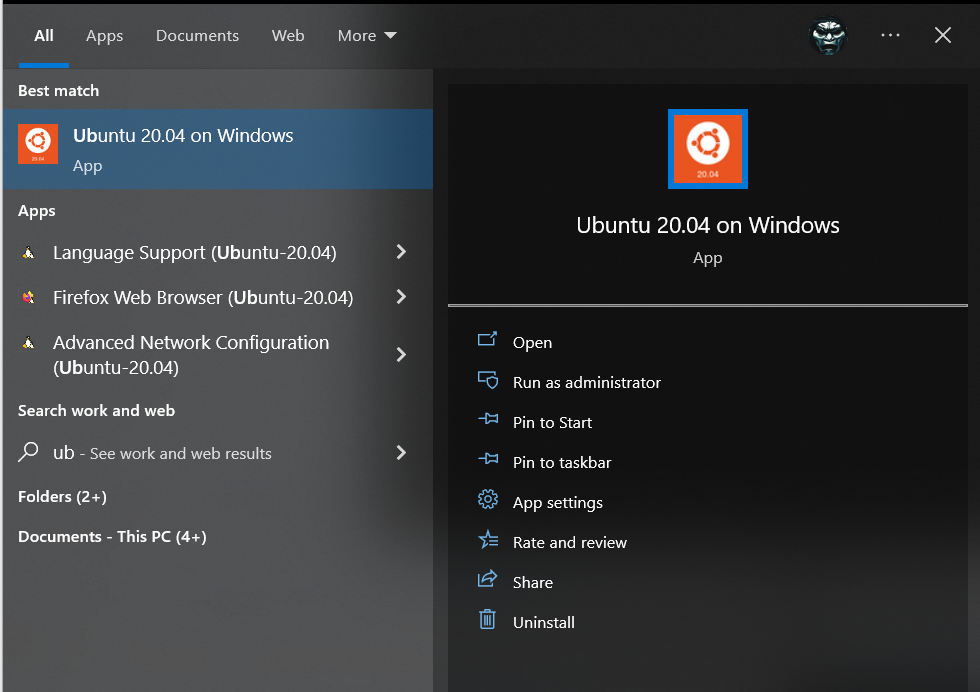Click the large Ubuntu 20.04 logo tile
This screenshot has width=980, height=692.
coord(707,149)
